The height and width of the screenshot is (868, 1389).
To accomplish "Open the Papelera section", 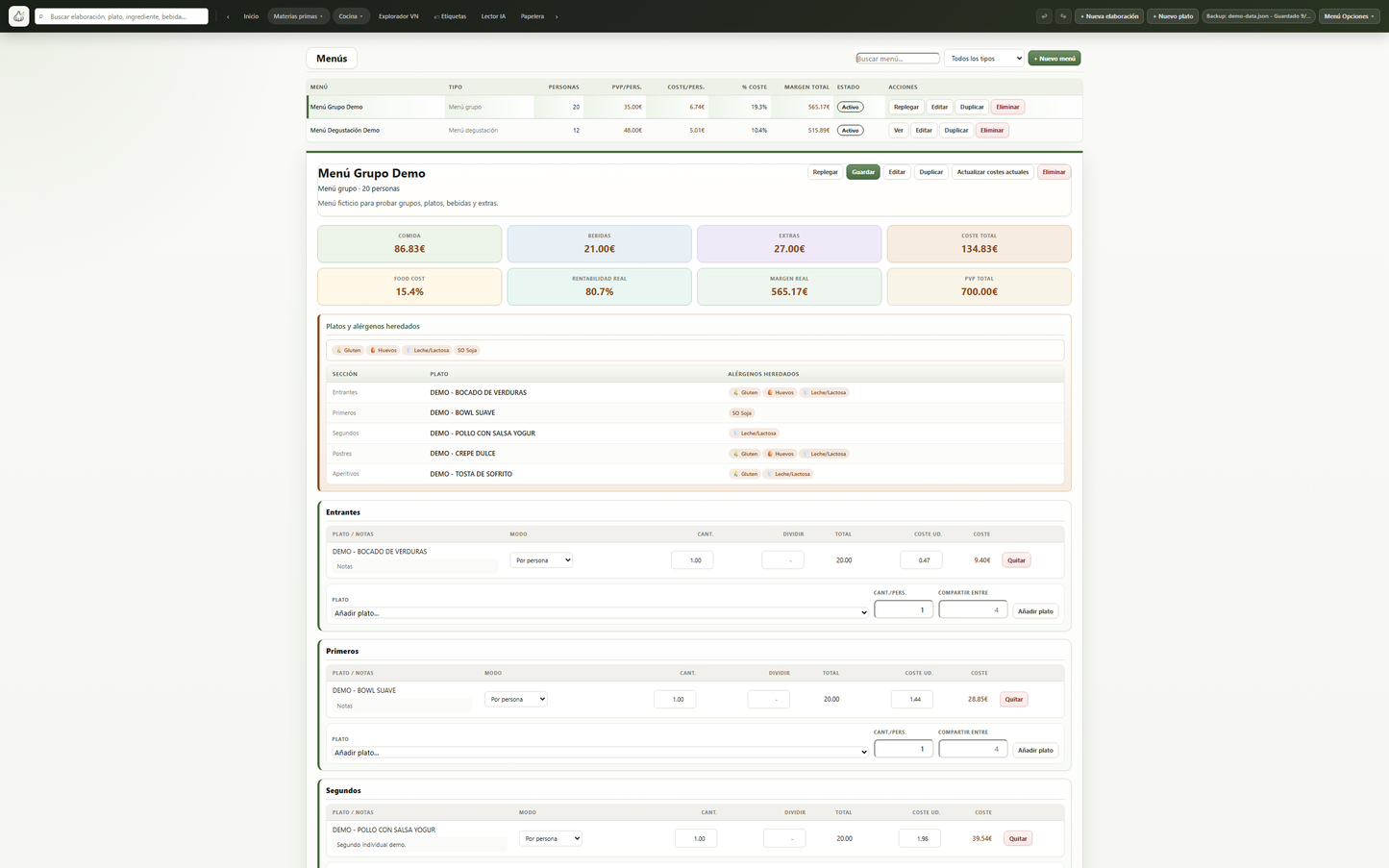I will (x=533, y=16).
